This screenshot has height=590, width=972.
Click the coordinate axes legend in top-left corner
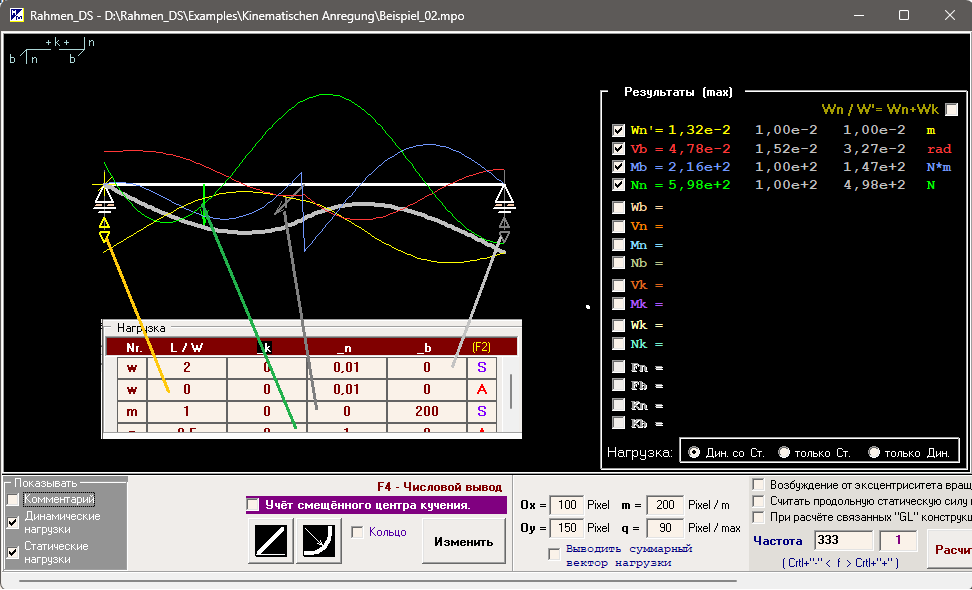[x=52, y=52]
